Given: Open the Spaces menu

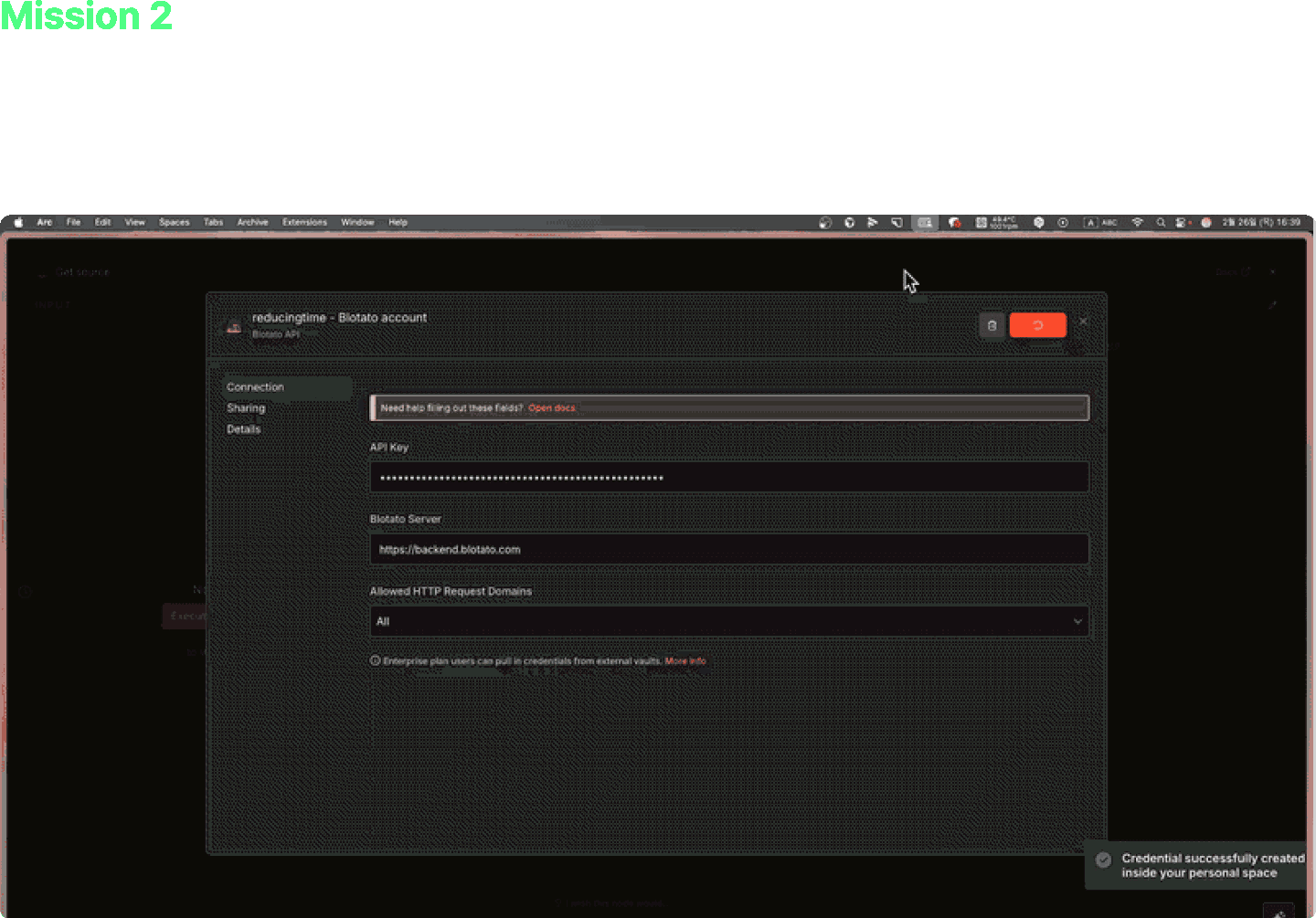Looking at the screenshot, I should [x=175, y=222].
